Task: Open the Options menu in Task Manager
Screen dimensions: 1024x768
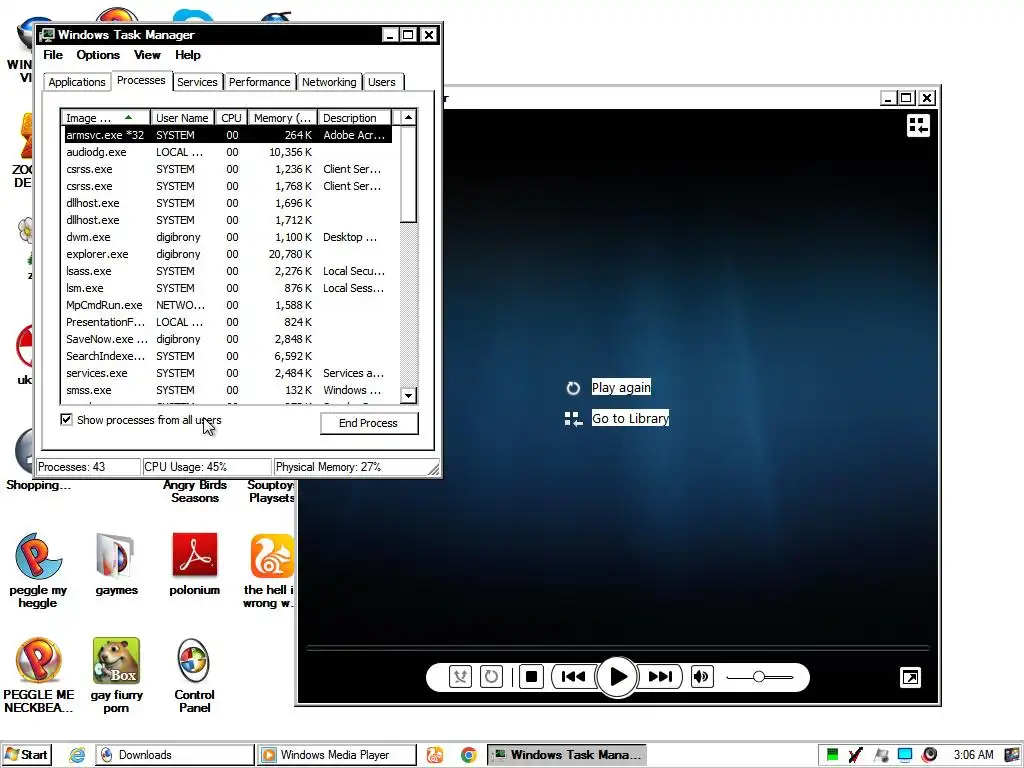Action: coord(98,55)
